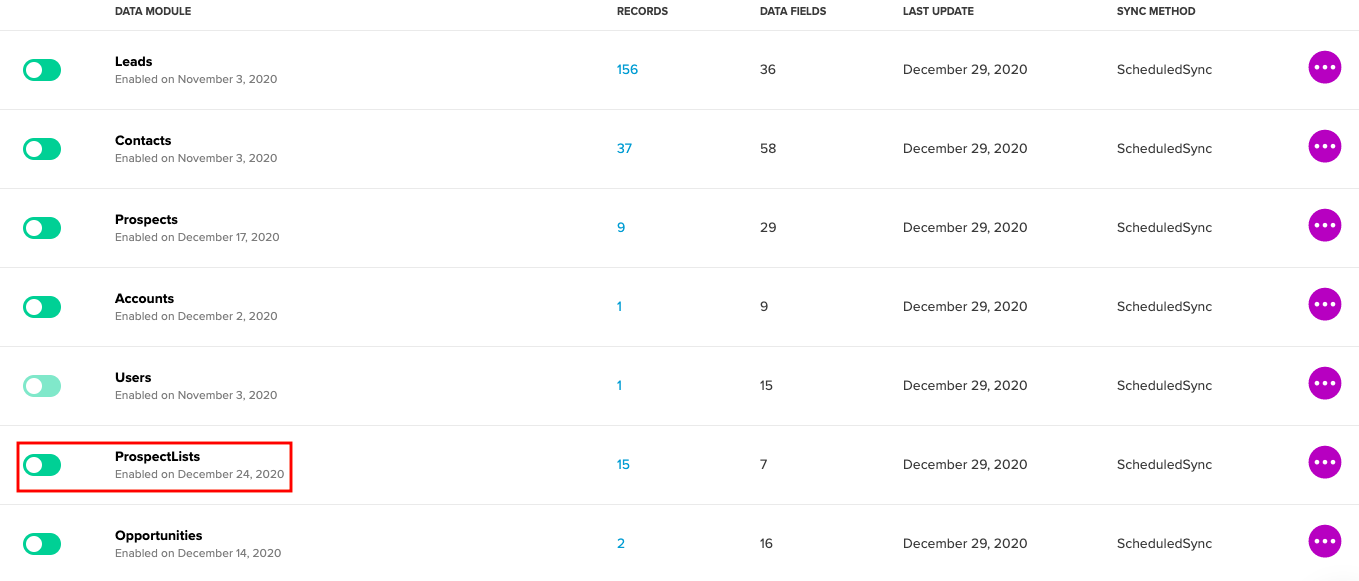The image size is (1359, 581).
Task: Open the more actions menu for Opportunities
Action: click(1325, 542)
